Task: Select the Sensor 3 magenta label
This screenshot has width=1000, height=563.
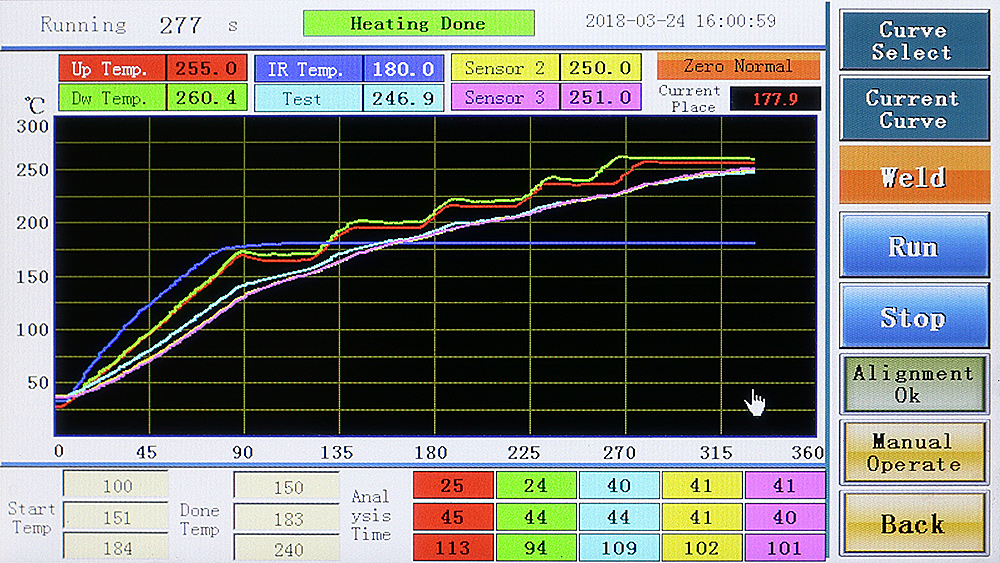Action: [x=505, y=98]
